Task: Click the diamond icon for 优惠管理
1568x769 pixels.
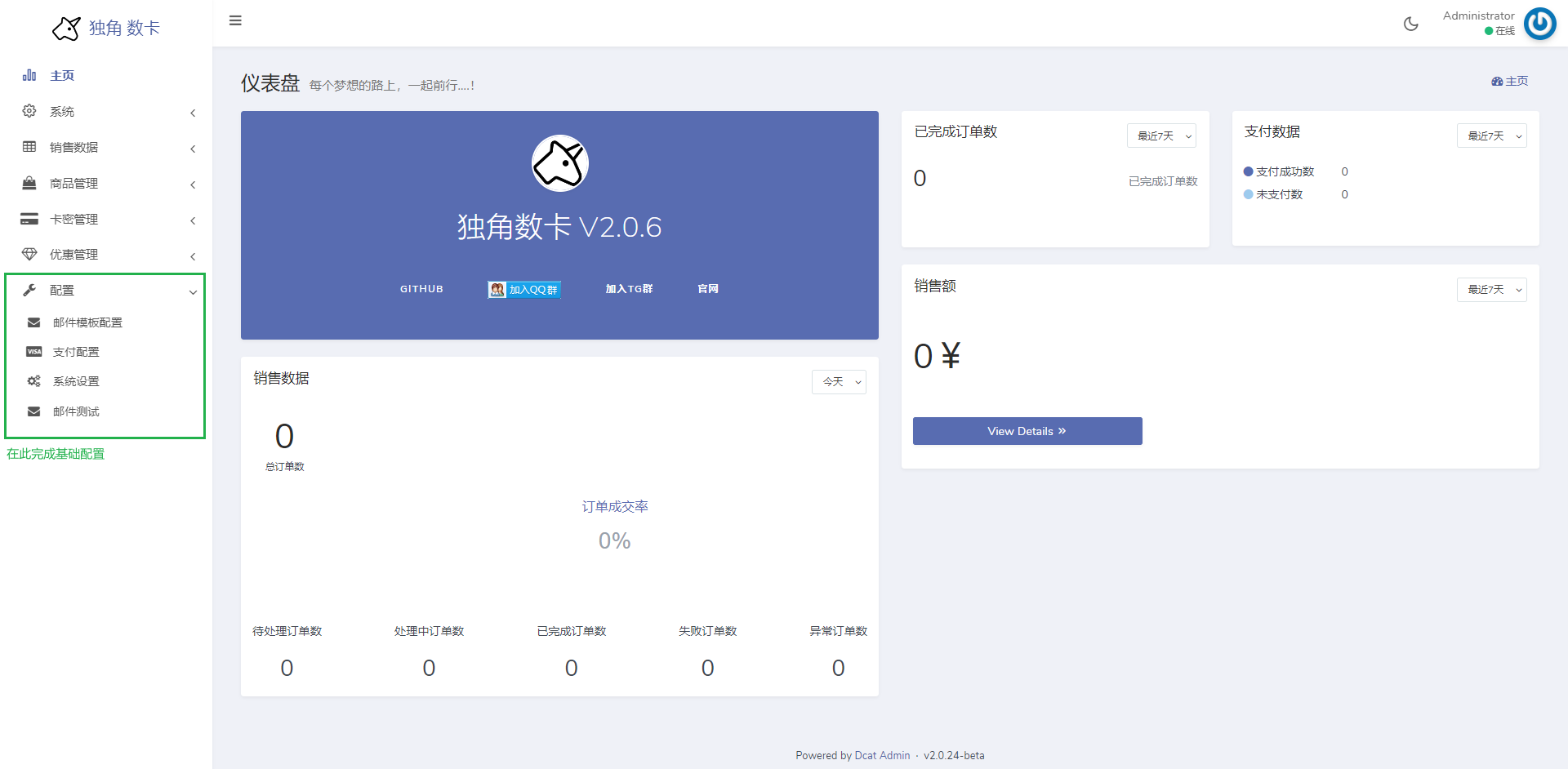Action: pyautogui.click(x=29, y=254)
